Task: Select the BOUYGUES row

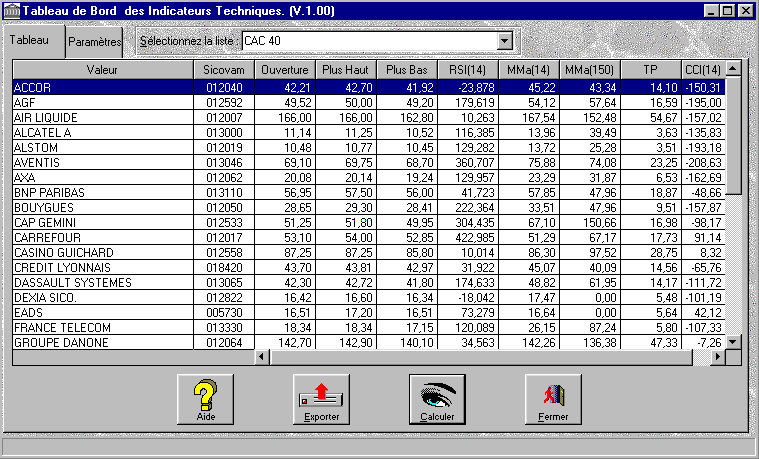Action: (369, 207)
